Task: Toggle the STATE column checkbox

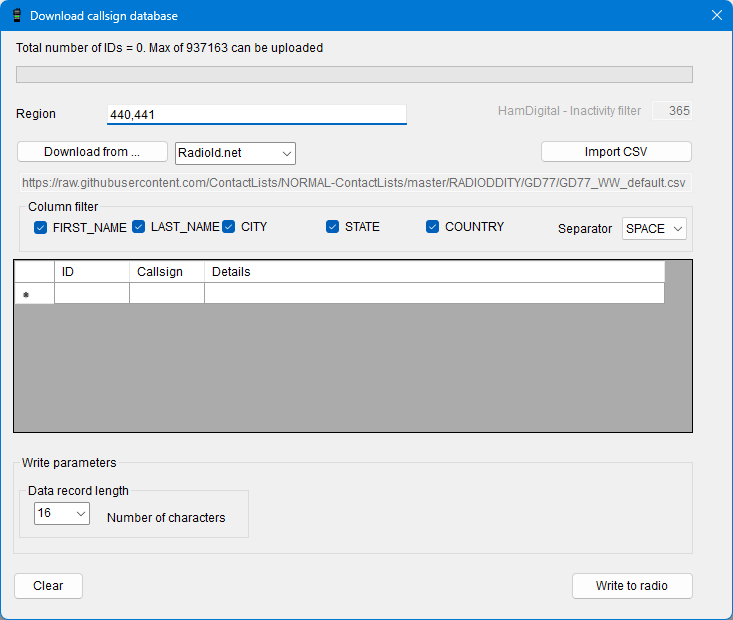Action: [333, 227]
